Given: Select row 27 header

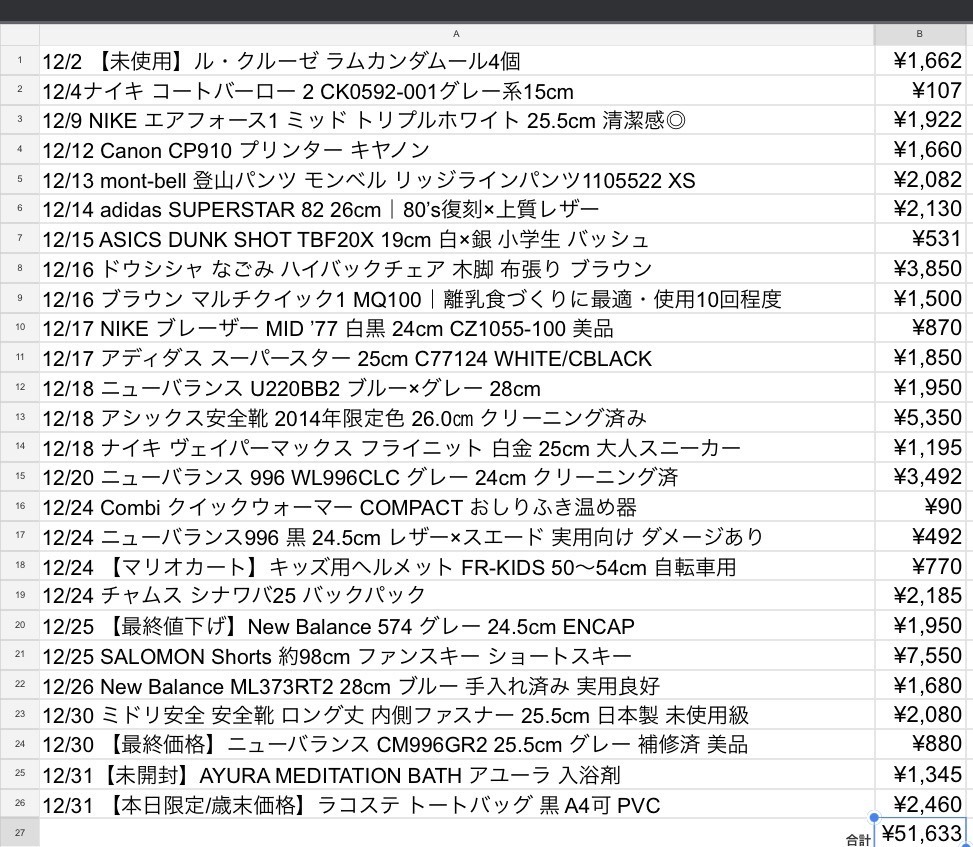Looking at the screenshot, I should [20, 833].
